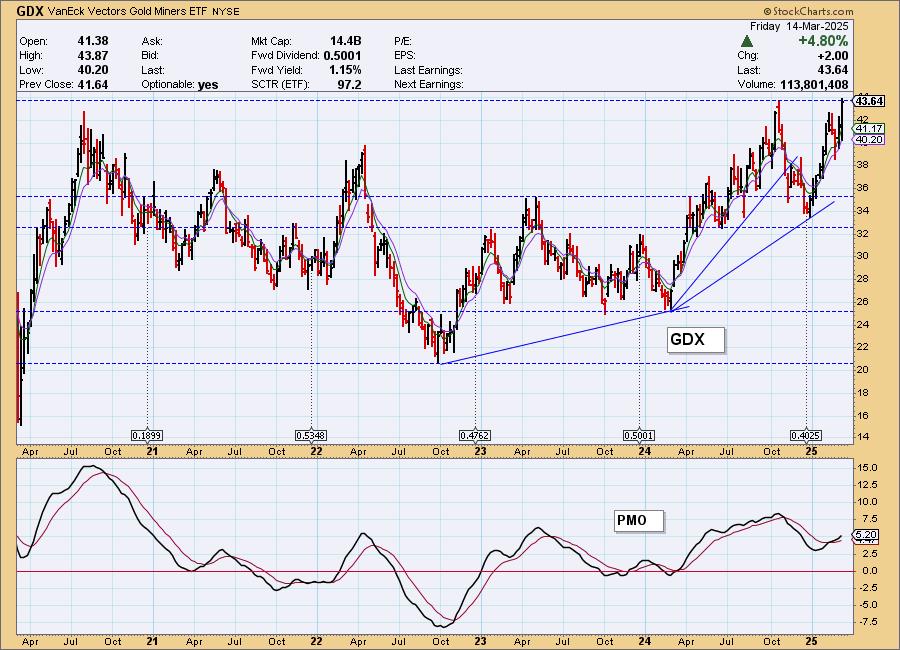Click the Fwd Dividend value in header
900x650 pixels.
(343, 55)
